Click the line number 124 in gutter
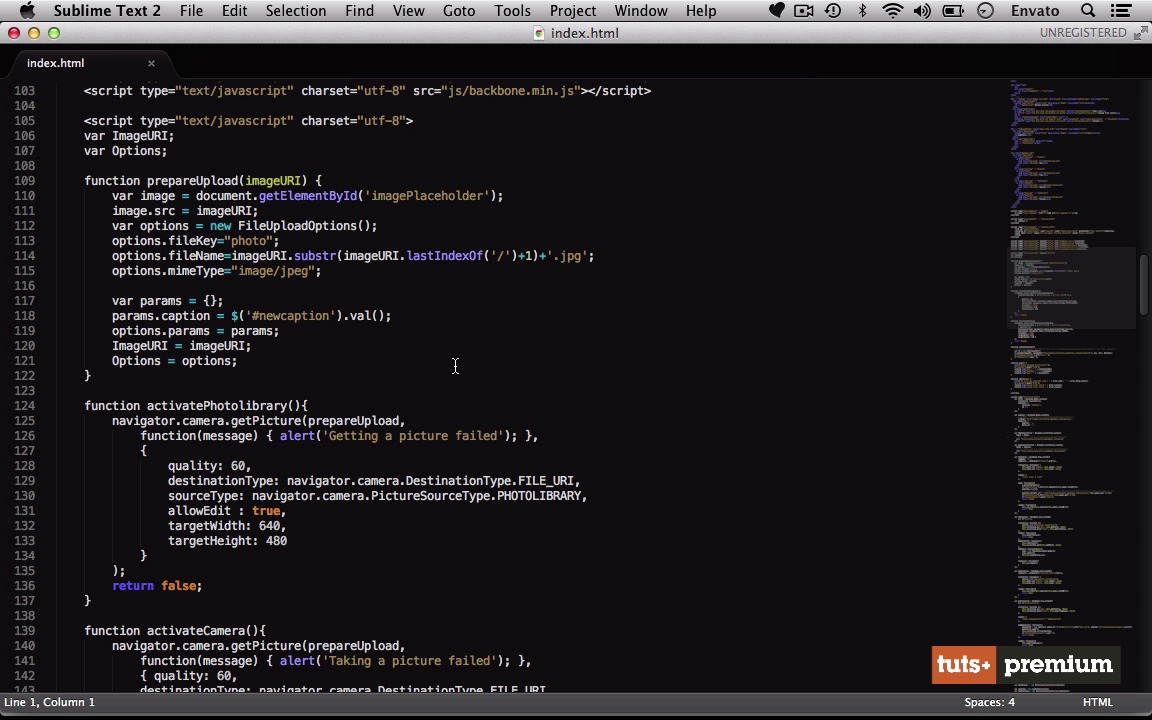 (x=24, y=406)
